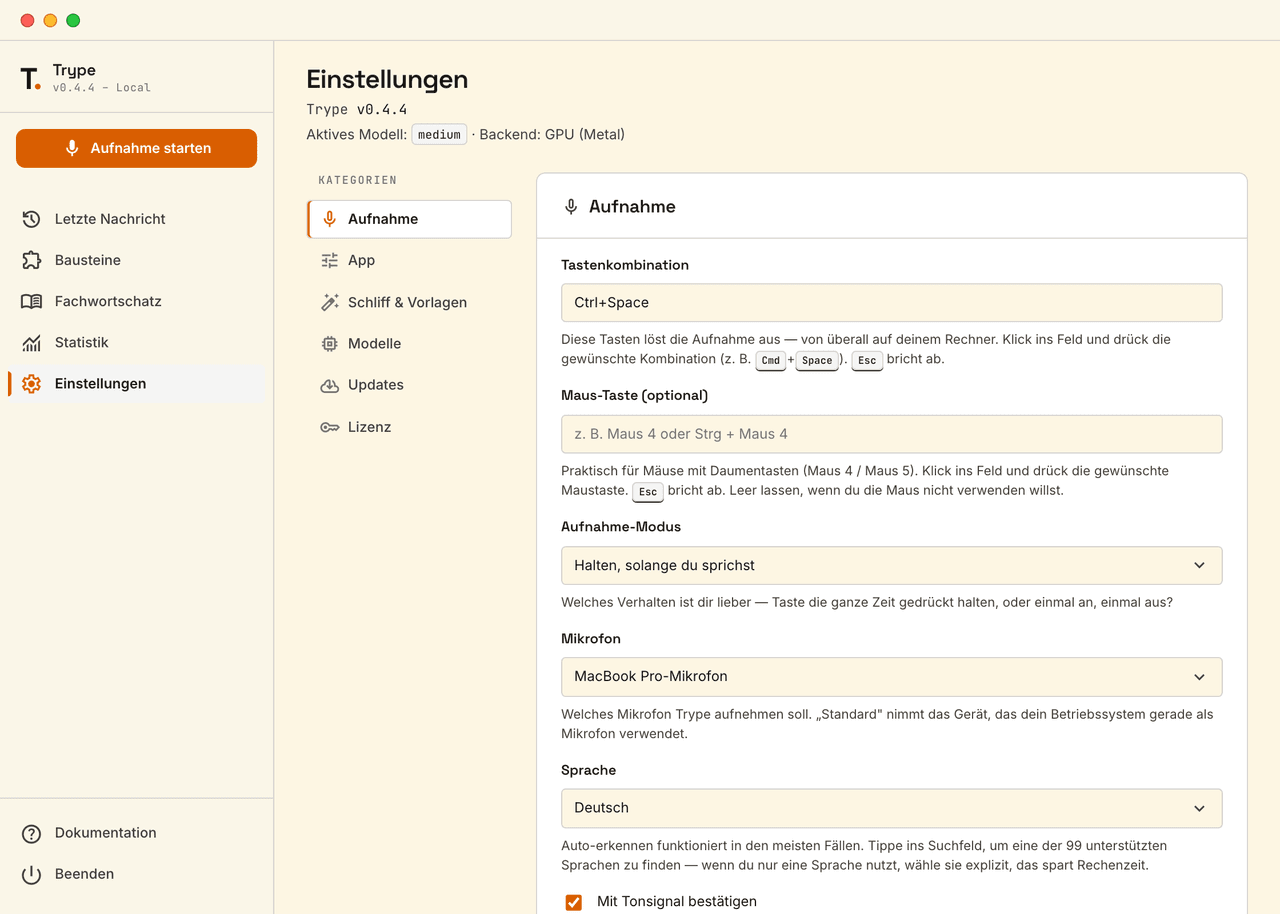
Task: Select the App settings category
Action: [409, 260]
